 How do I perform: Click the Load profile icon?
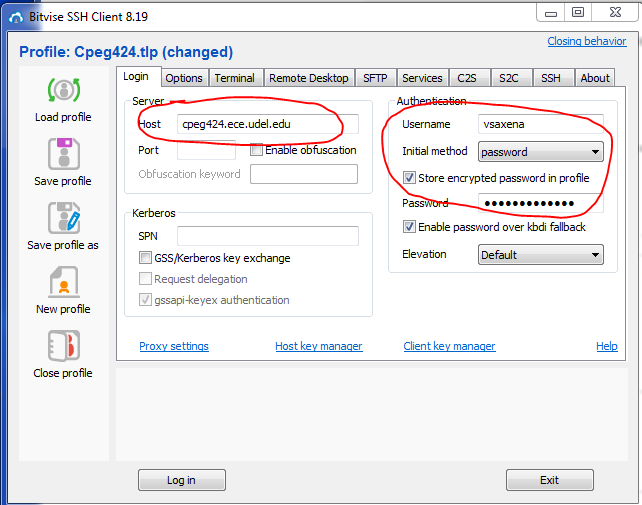tap(64, 90)
